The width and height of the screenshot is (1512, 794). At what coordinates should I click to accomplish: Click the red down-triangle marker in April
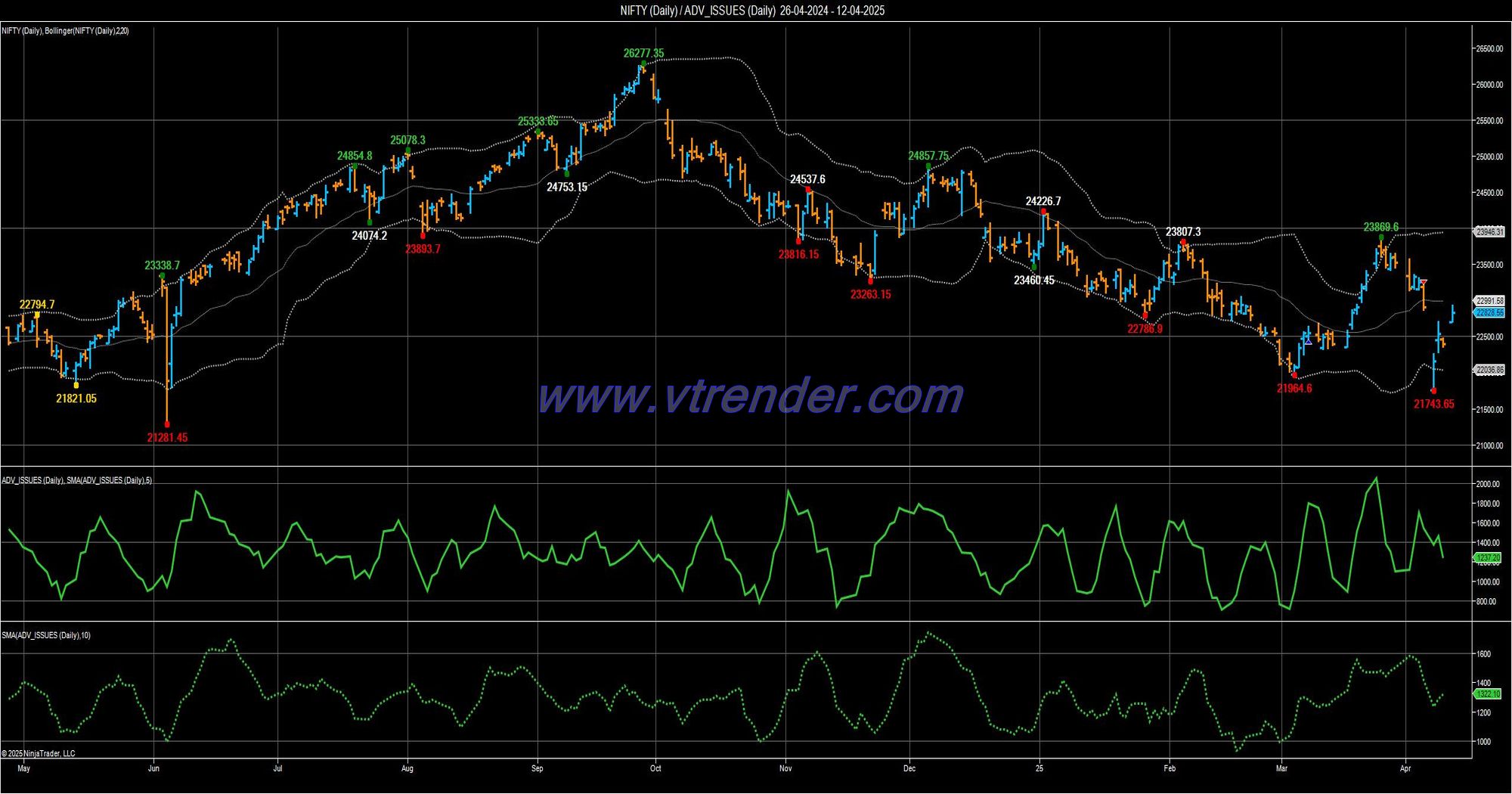[1424, 283]
